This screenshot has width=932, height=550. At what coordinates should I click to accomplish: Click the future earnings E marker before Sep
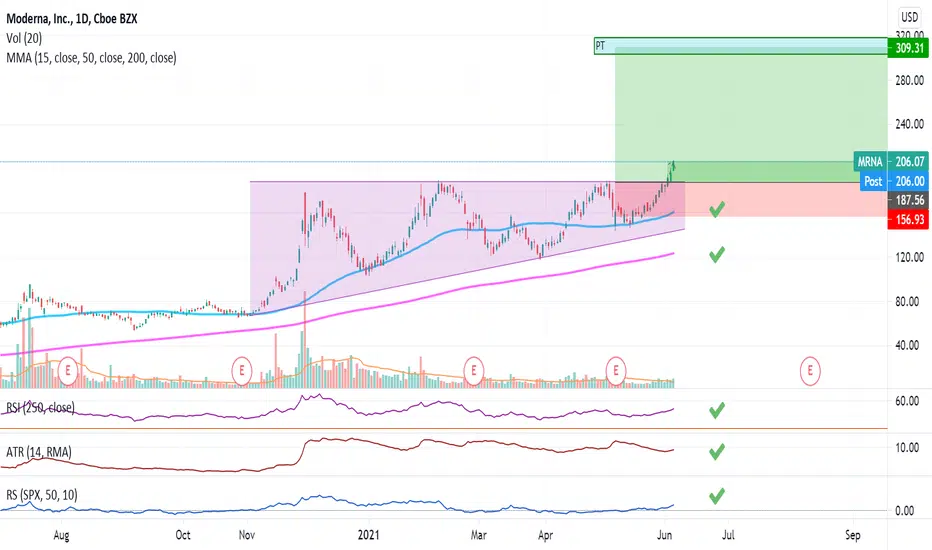point(810,371)
